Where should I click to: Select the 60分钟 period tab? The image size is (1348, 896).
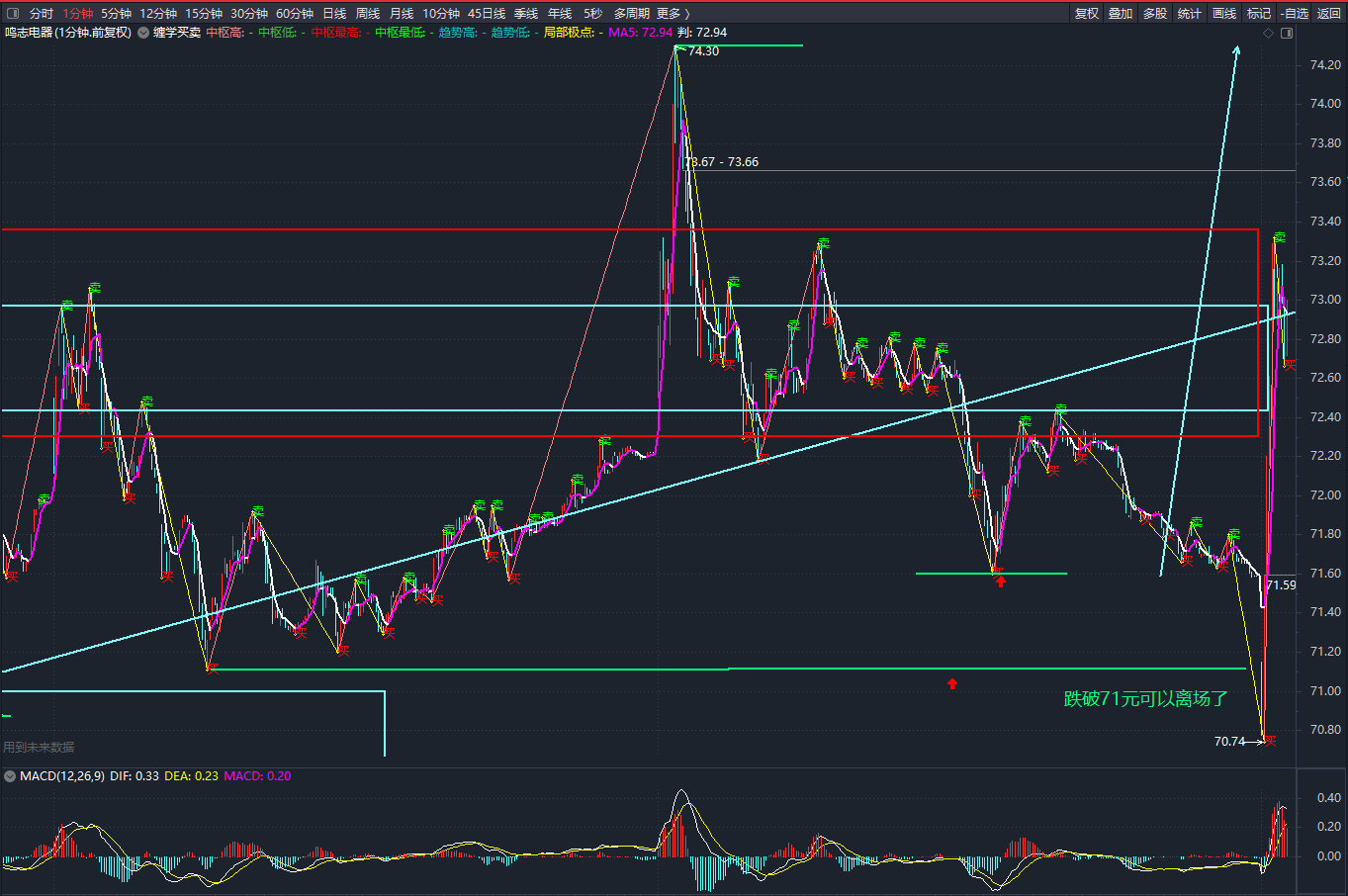click(295, 13)
